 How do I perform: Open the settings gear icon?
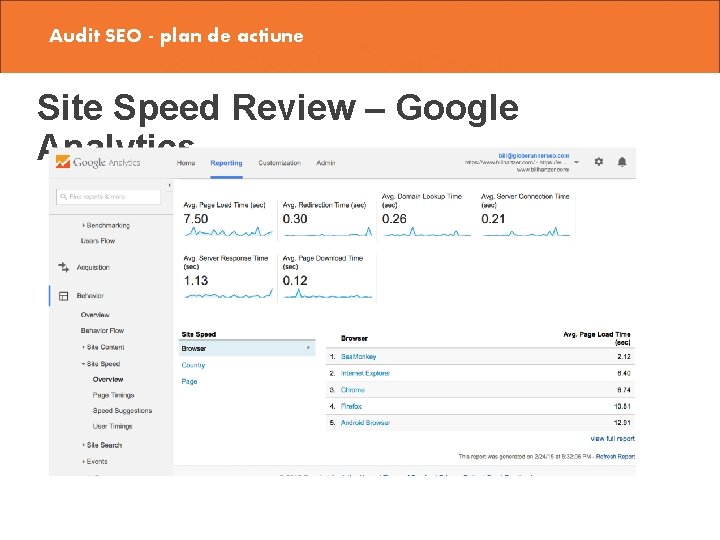(599, 162)
